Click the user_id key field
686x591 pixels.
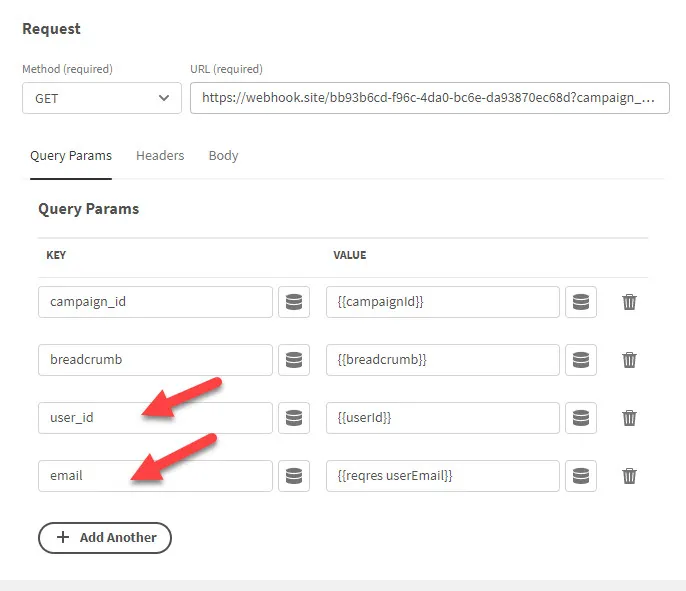pyautogui.click(x=155, y=418)
